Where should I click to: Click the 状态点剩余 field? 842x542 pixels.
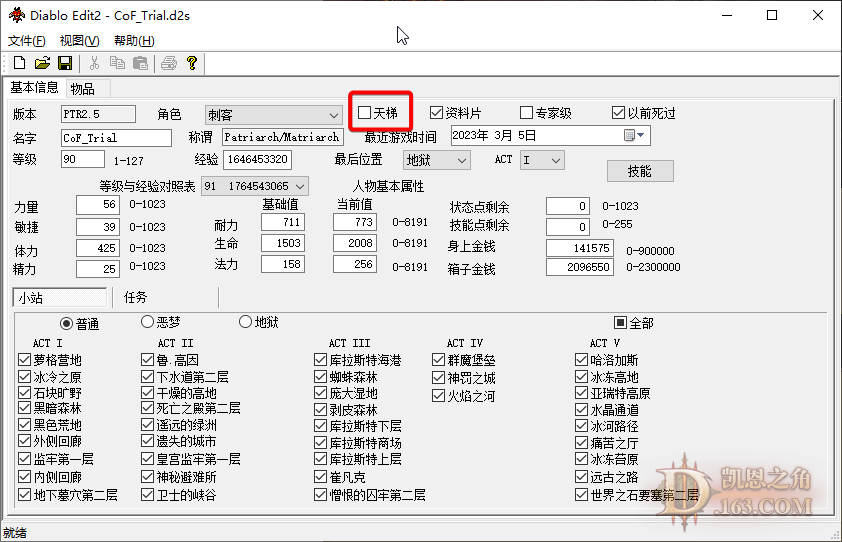click(x=568, y=206)
